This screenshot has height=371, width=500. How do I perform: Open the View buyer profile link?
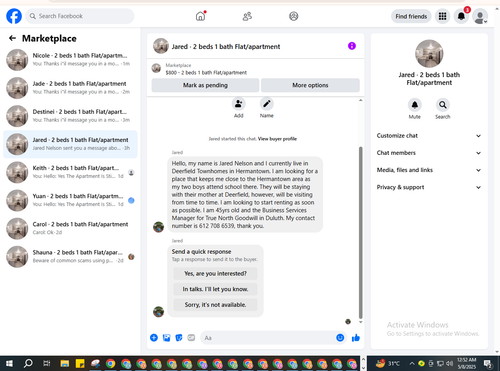(x=277, y=139)
